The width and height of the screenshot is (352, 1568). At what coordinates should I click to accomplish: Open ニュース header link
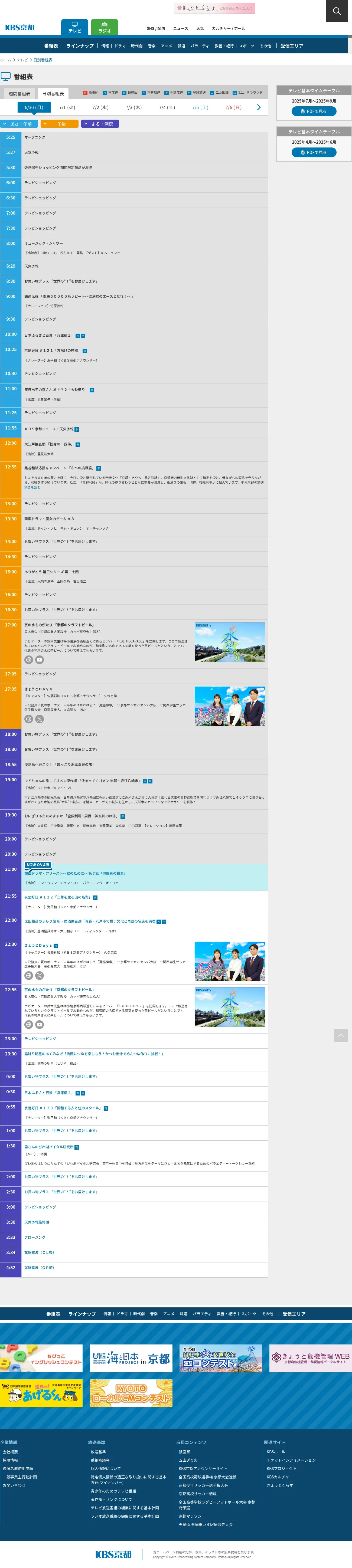[181, 28]
